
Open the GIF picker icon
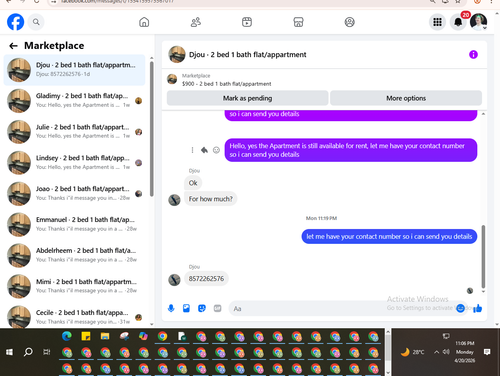point(218,308)
